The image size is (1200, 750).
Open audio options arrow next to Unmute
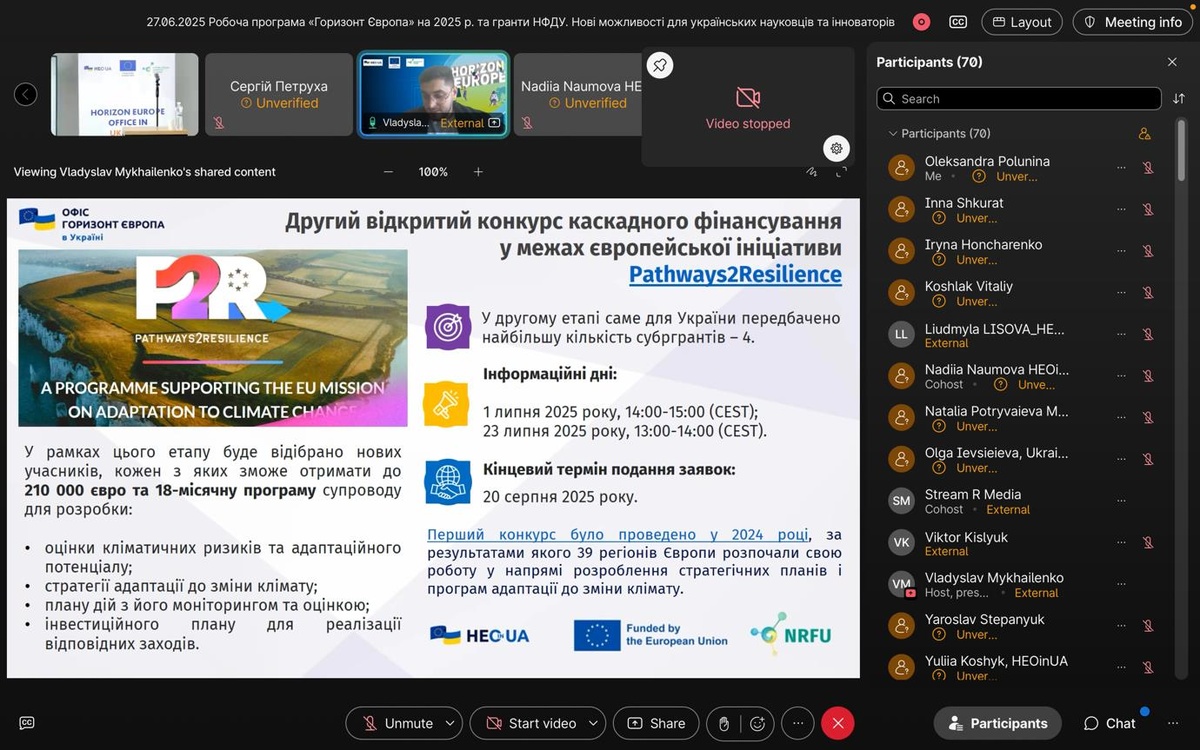tap(452, 723)
